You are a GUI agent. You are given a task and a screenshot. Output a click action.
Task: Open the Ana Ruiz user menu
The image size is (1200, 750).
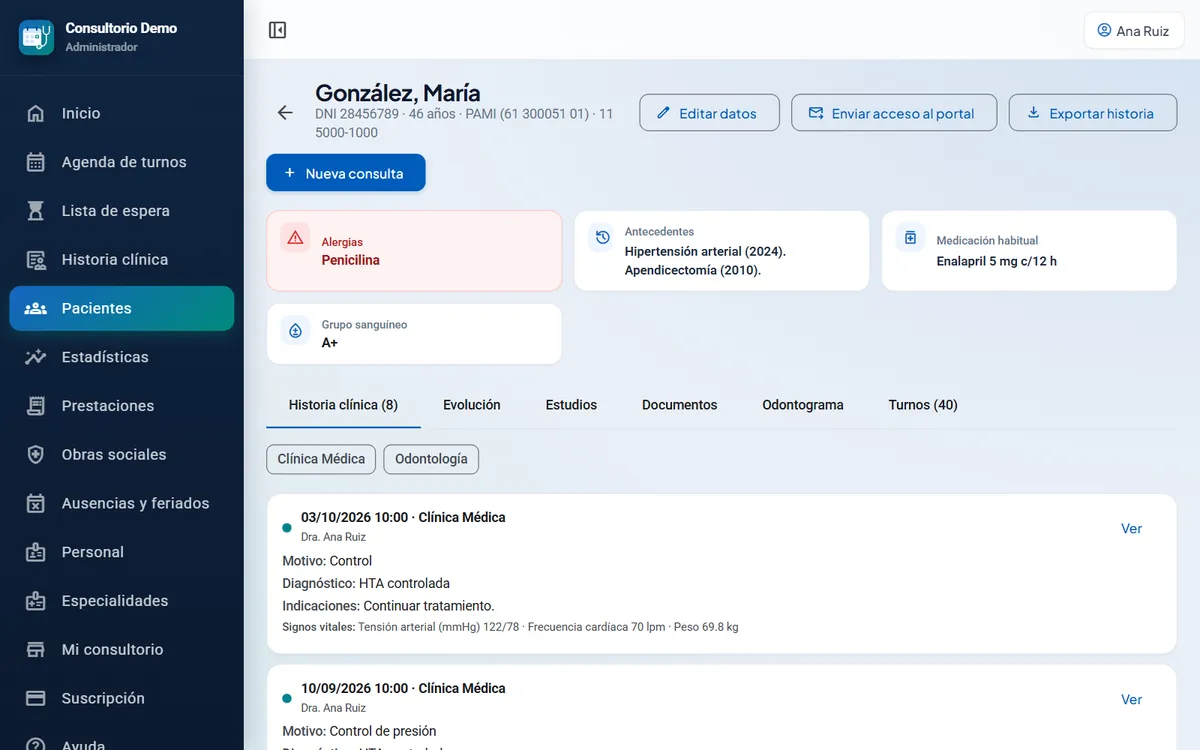click(1134, 30)
